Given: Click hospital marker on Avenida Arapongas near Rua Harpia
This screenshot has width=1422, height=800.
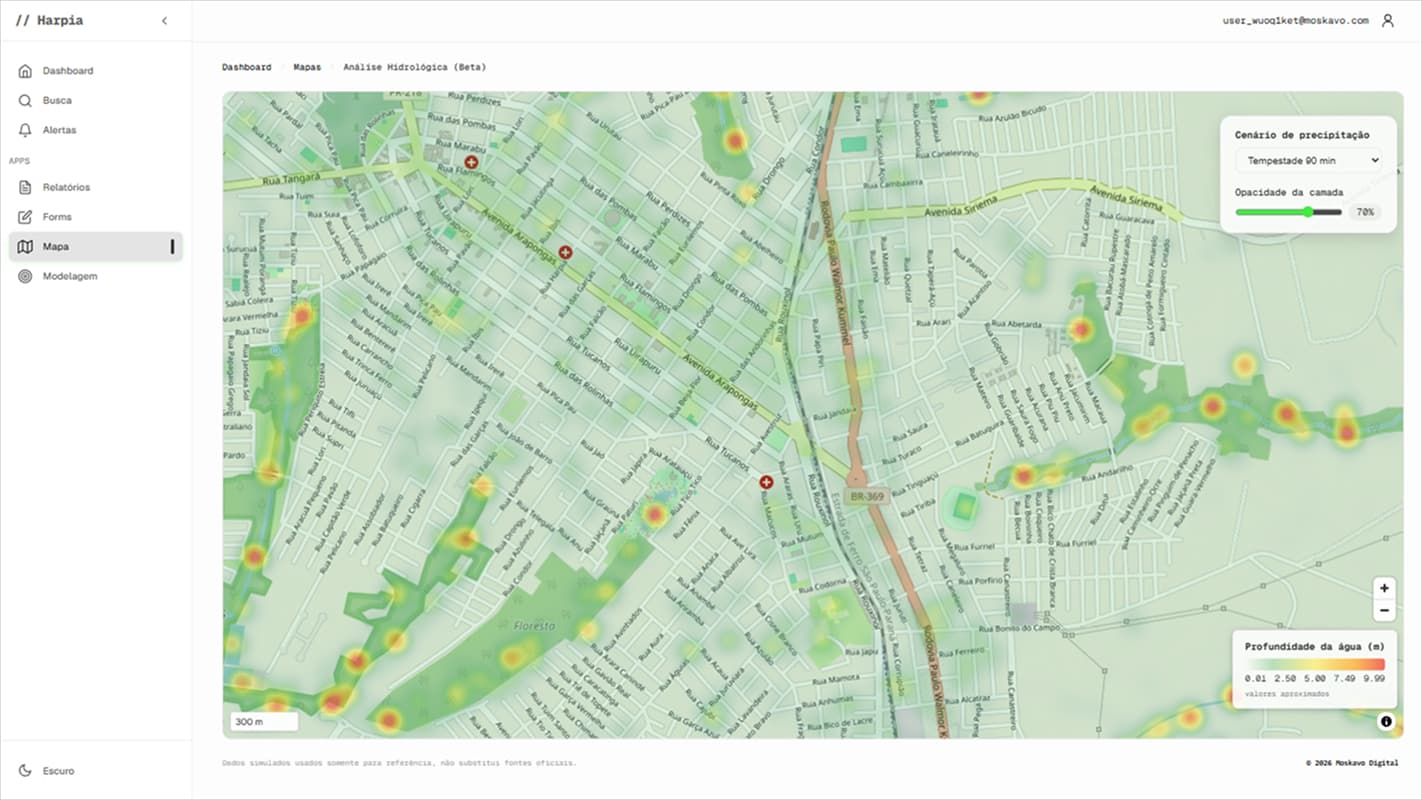Looking at the screenshot, I should coord(565,252).
